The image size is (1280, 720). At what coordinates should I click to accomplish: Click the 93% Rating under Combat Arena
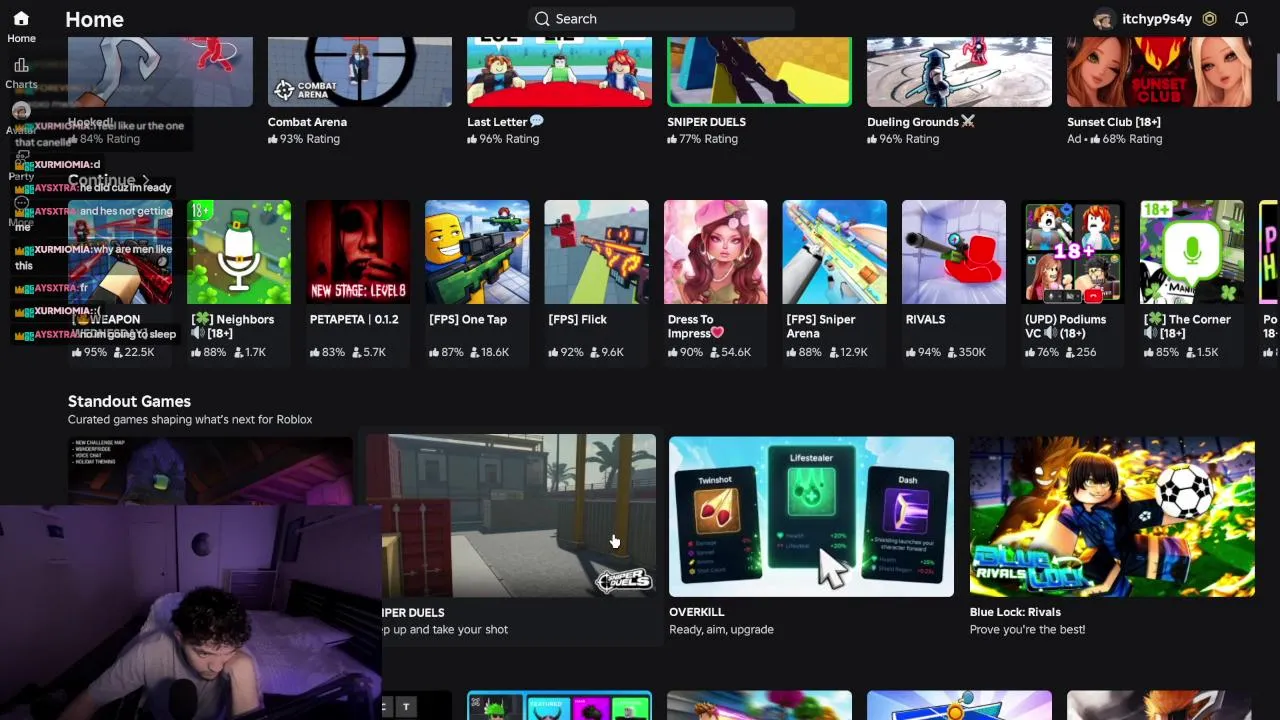coord(304,139)
